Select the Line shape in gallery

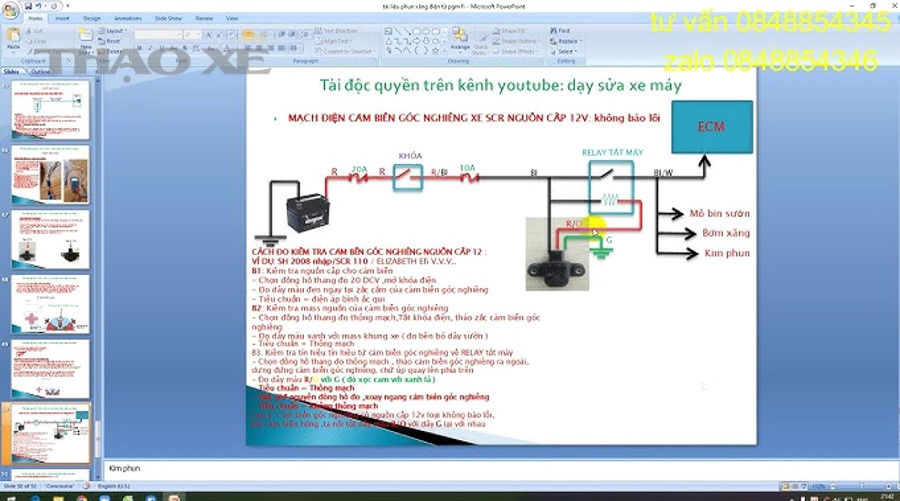pyautogui.click(x=398, y=32)
